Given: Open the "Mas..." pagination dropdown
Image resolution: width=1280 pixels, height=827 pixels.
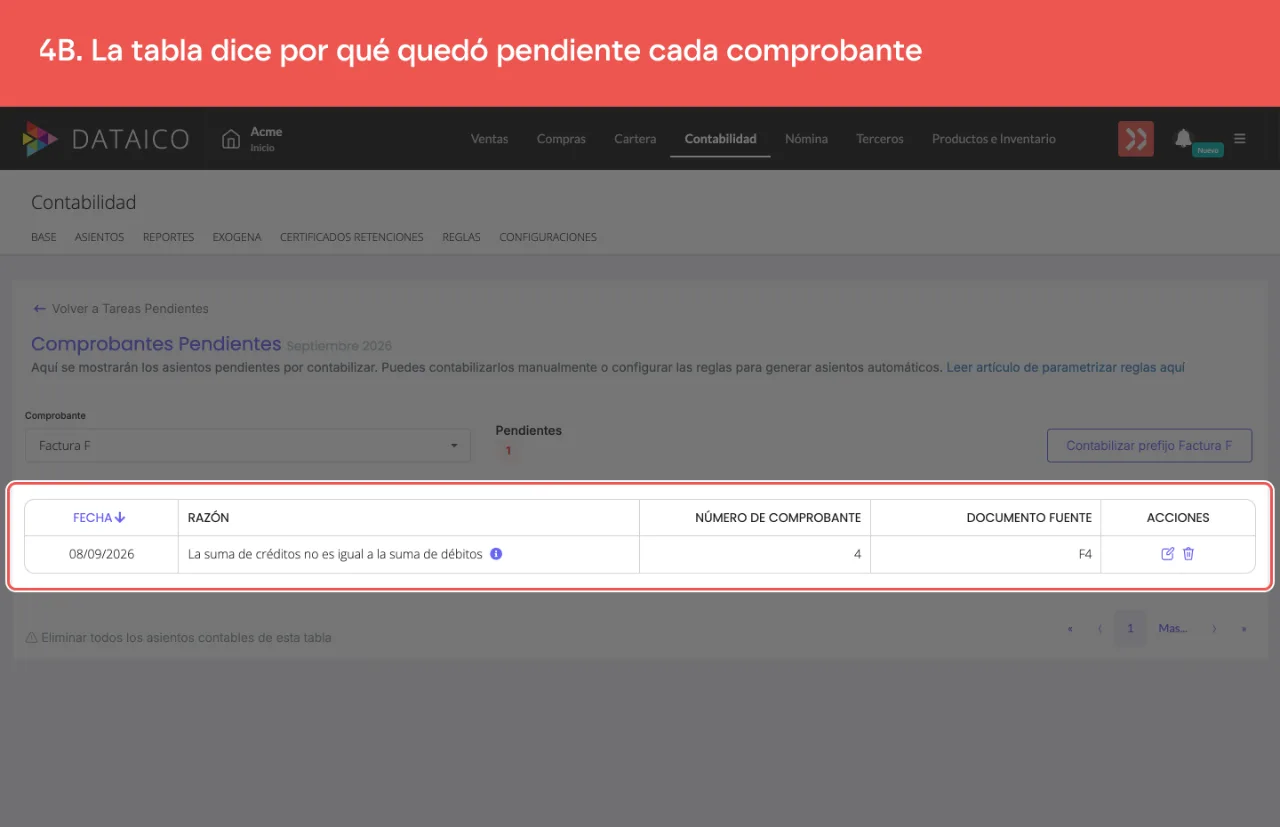Looking at the screenshot, I should [x=1173, y=628].
